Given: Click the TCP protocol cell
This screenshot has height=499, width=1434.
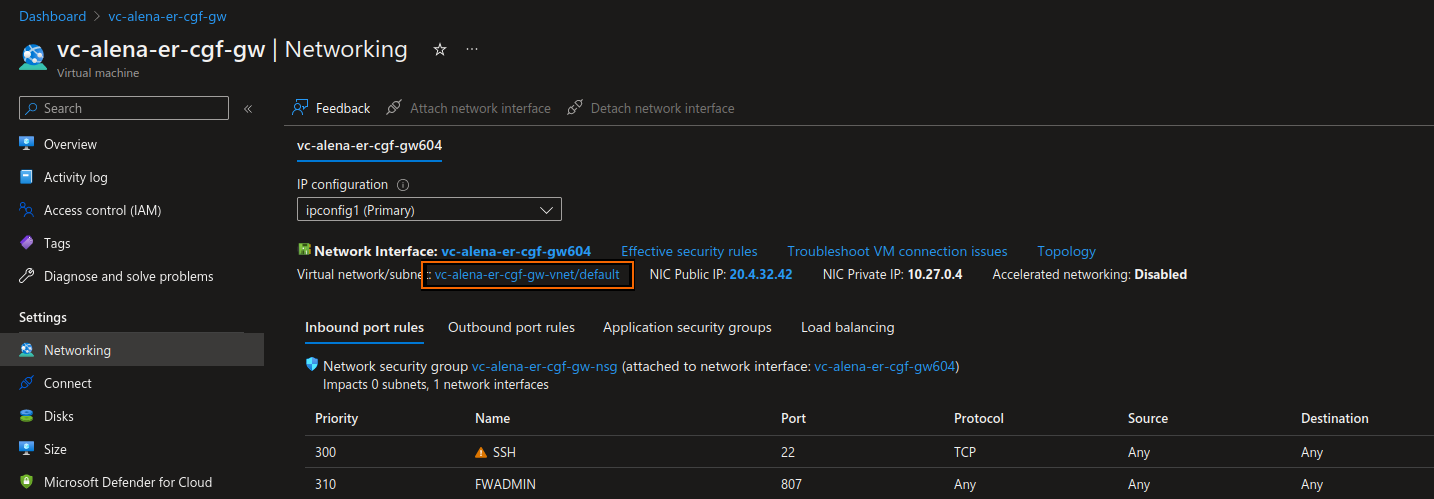Looking at the screenshot, I should (x=966, y=452).
